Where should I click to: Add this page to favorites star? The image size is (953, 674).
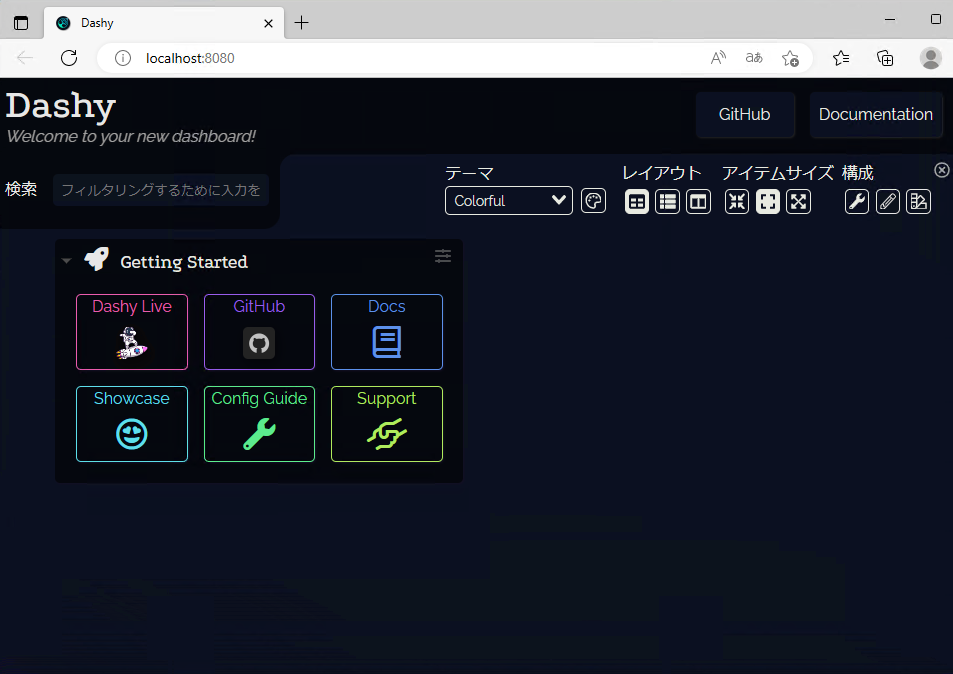point(790,58)
